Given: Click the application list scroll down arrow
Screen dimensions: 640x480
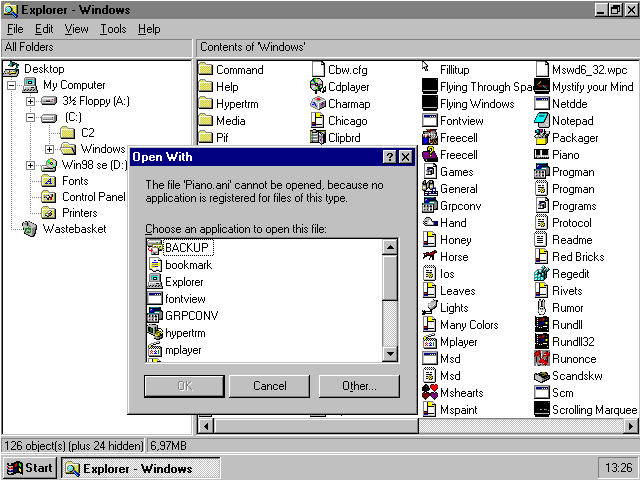Looking at the screenshot, I should (390, 353).
